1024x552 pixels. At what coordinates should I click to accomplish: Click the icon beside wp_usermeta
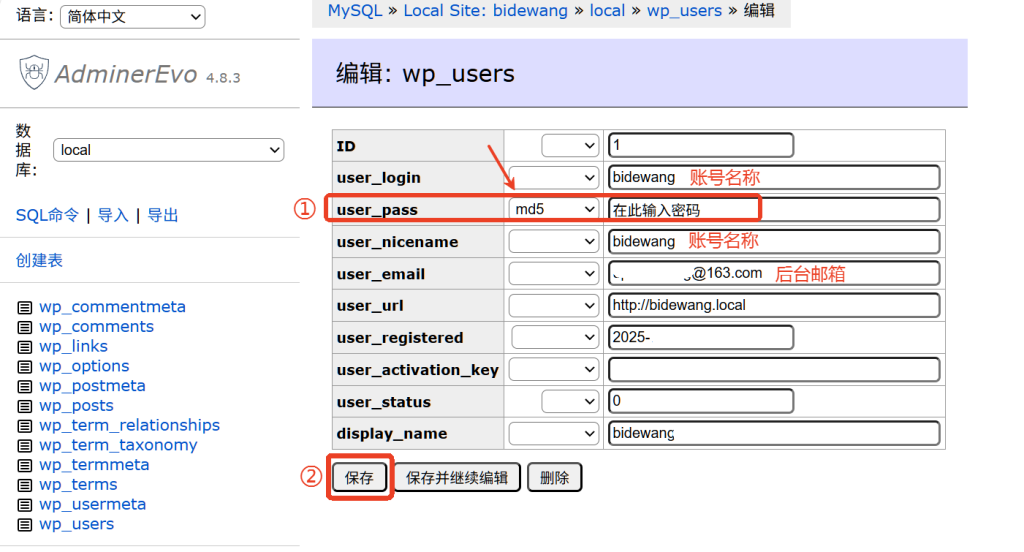[25, 505]
